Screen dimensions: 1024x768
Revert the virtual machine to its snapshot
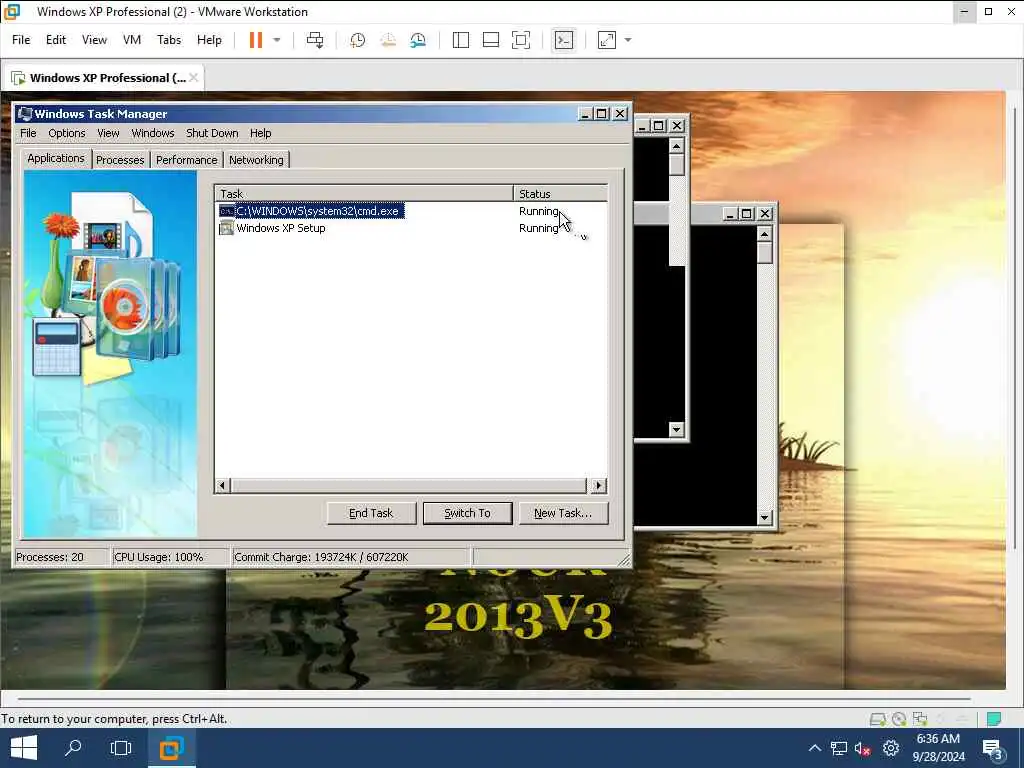click(x=388, y=40)
